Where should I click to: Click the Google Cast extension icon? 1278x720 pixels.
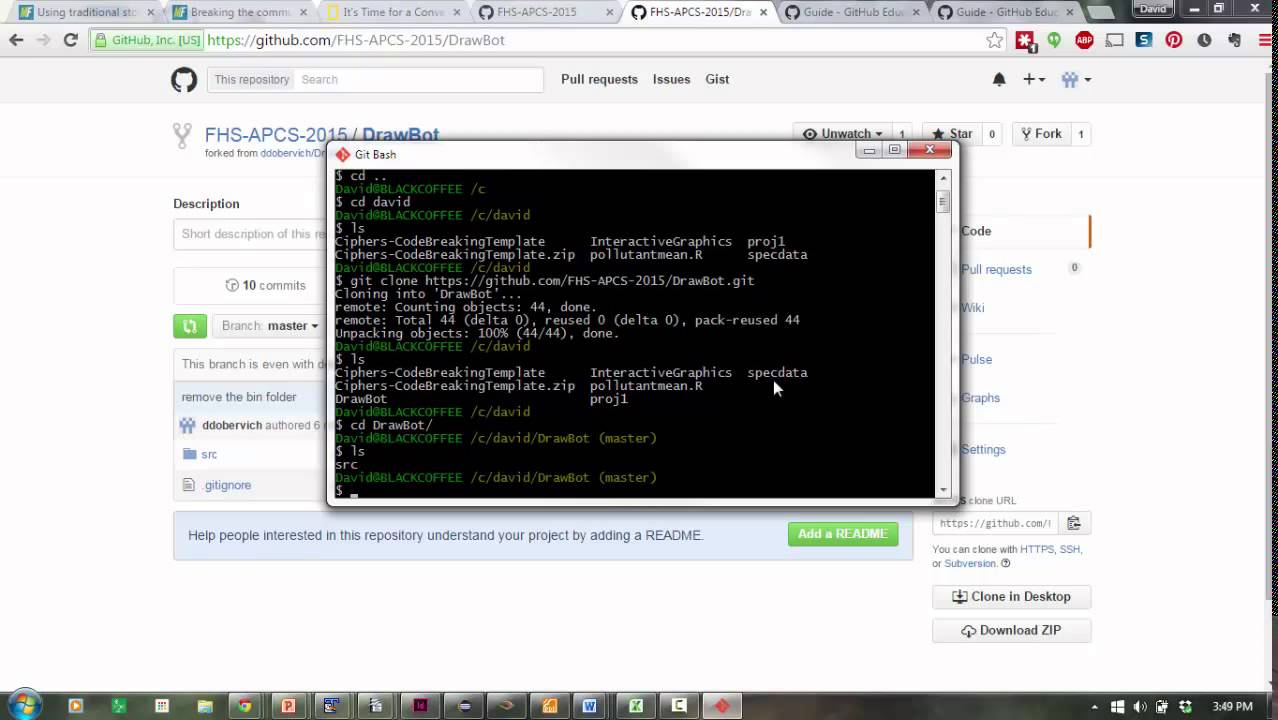point(1114,40)
